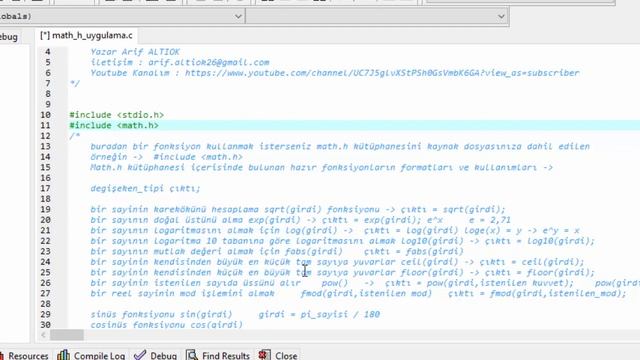Click 'degişeken_tipi çıktı;' on line 17

click(x=145, y=188)
